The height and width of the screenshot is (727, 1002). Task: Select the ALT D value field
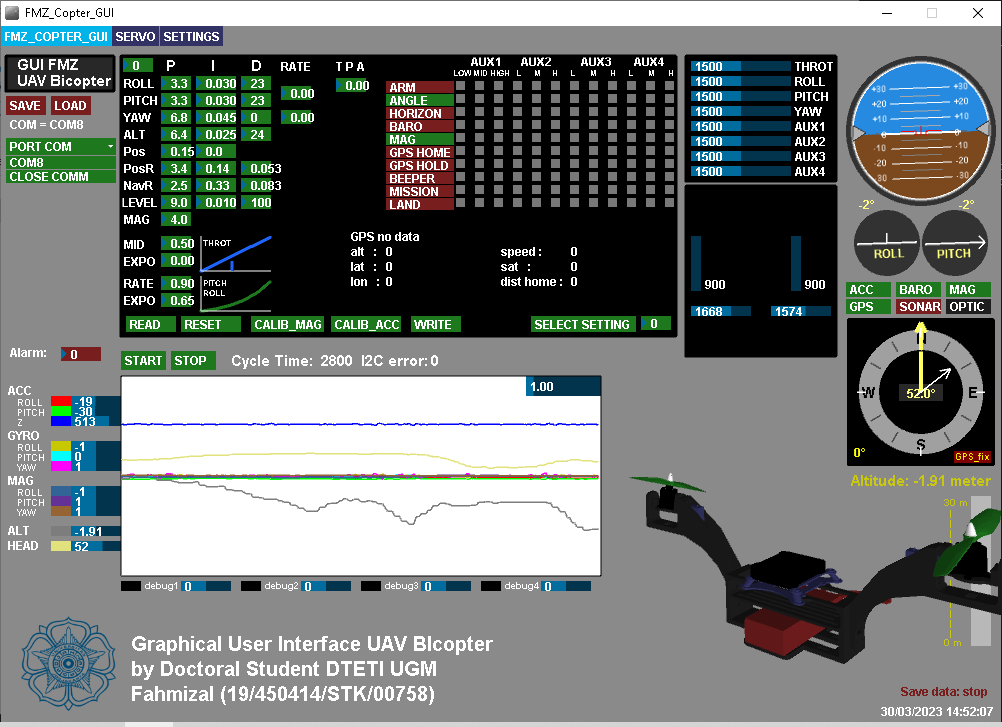pyautogui.click(x=256, y=135)
